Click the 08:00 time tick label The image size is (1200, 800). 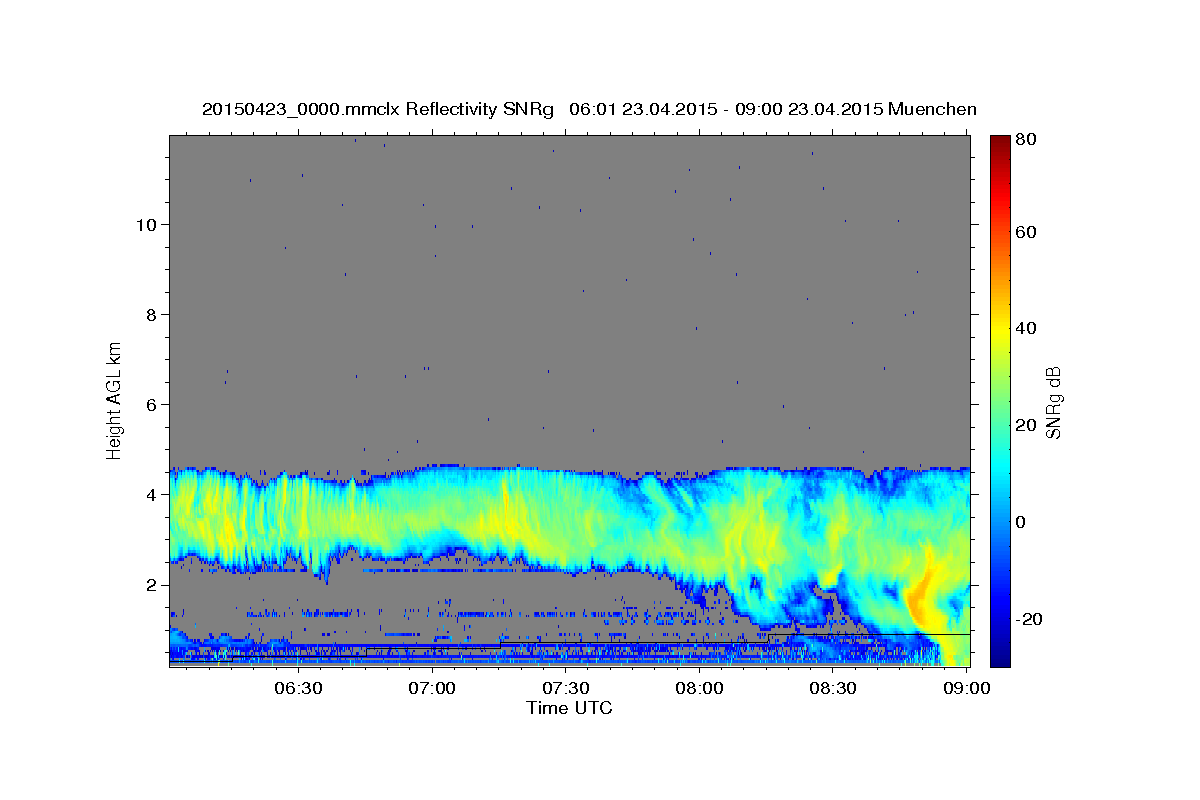pos(699,689)
